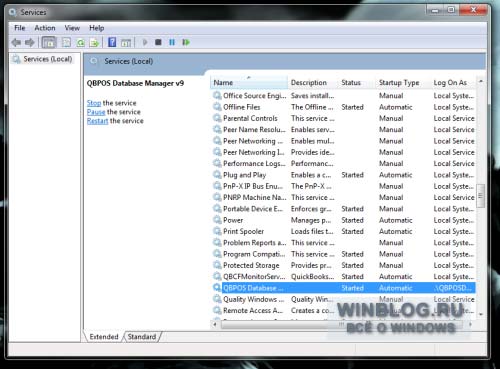This screenshot has height=369, width=500.
Task: Select the PnP-X IP Bus Enumerator row
Action: tap(343, 186)
